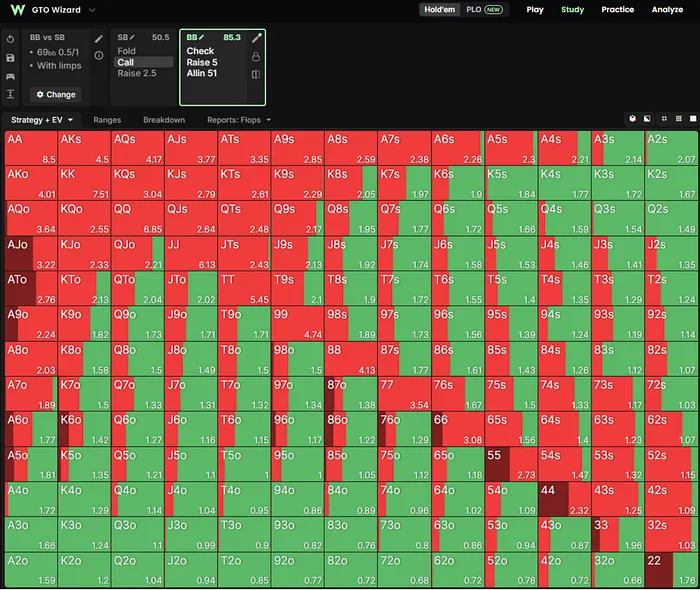The image size is (700, 590).
Task: Edit the BB vs SB spot settings pencil
Action: pyautogui.click(x=99, y=39)
